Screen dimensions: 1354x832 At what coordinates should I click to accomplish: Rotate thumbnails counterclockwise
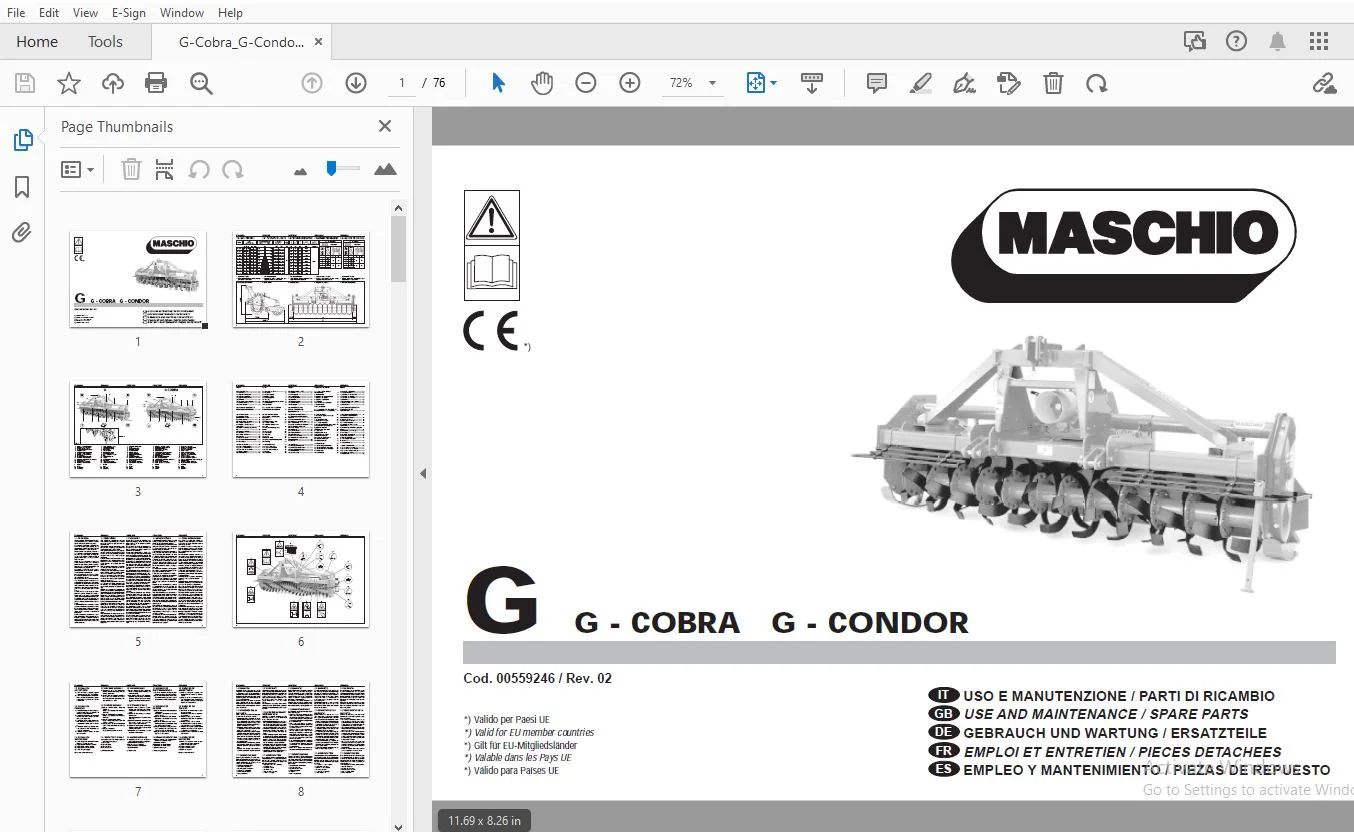tap(199, 169)
